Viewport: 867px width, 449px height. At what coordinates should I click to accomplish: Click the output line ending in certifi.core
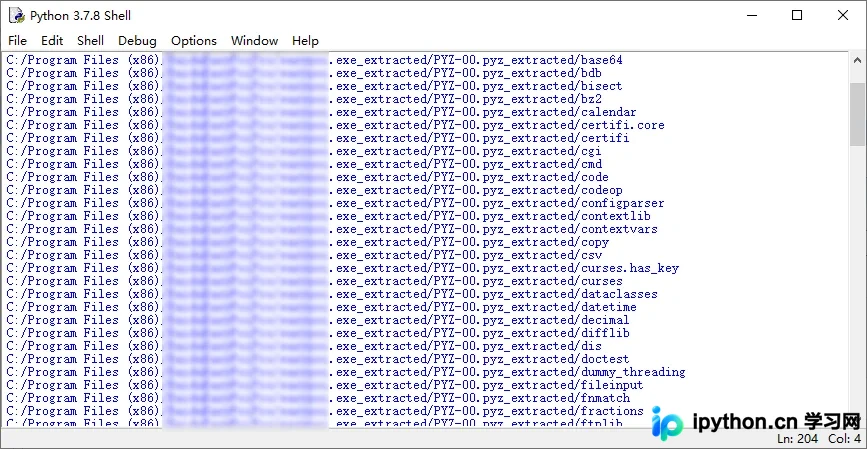(336, 125)
